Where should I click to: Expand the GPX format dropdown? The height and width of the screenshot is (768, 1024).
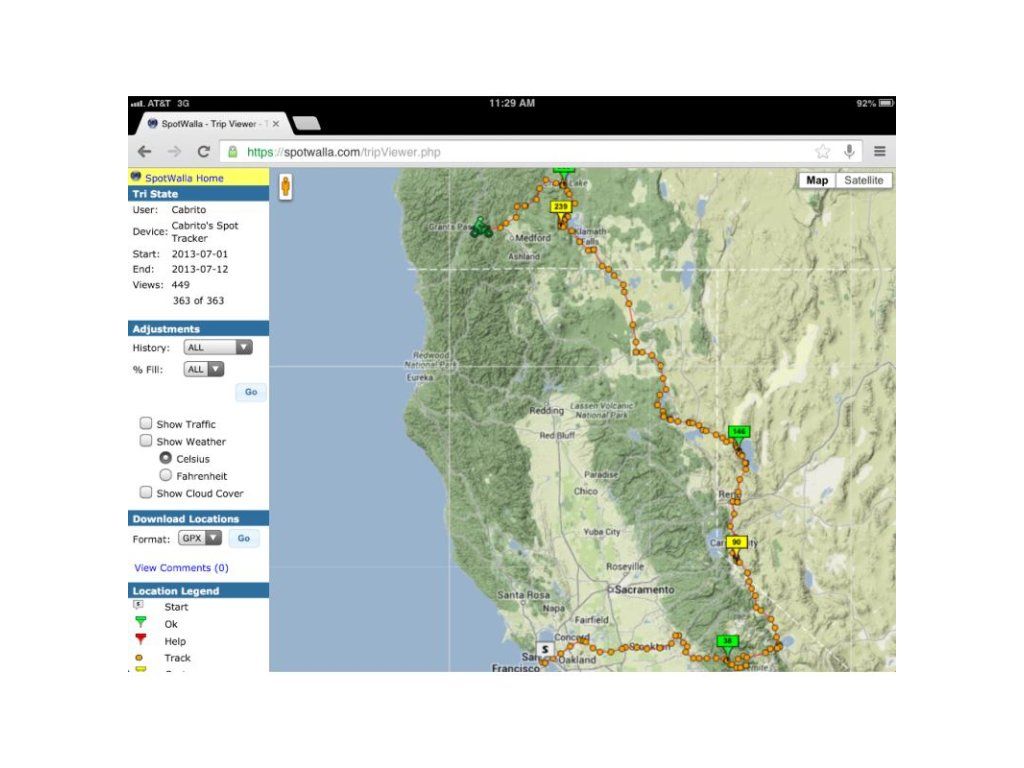[200, 538]
